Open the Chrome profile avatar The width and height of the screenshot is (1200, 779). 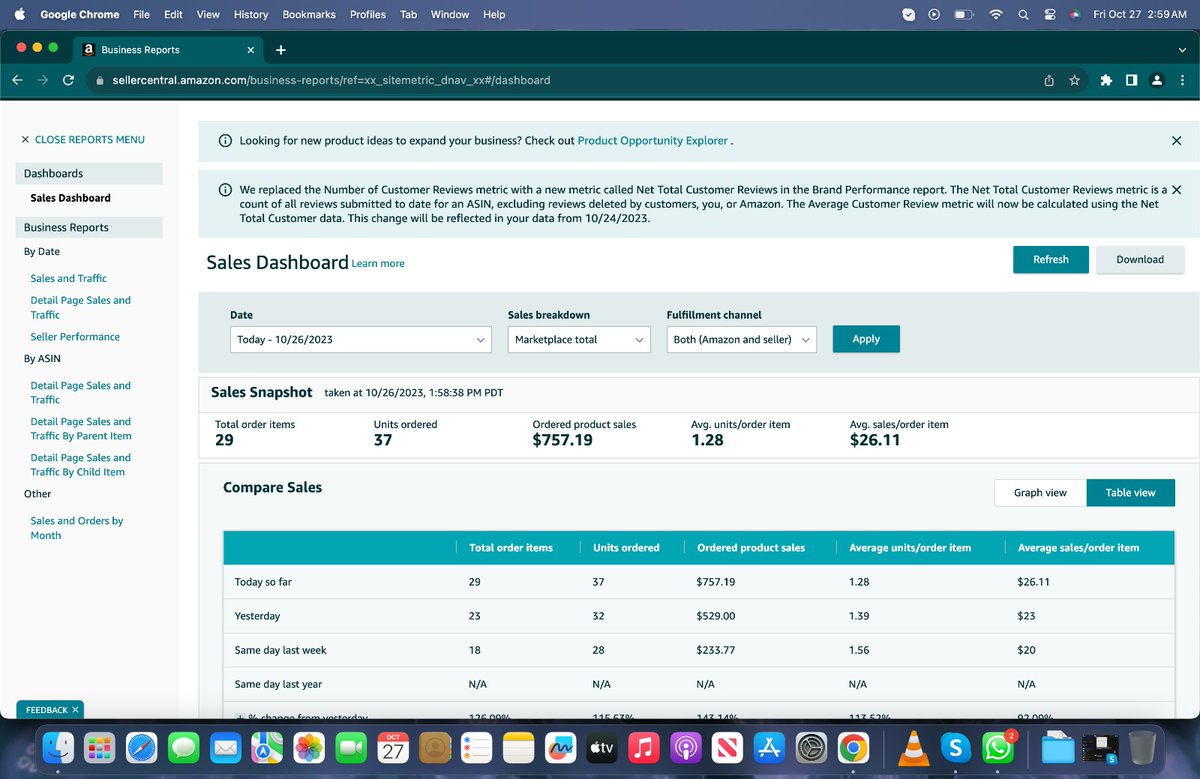tap(1156, 80)
